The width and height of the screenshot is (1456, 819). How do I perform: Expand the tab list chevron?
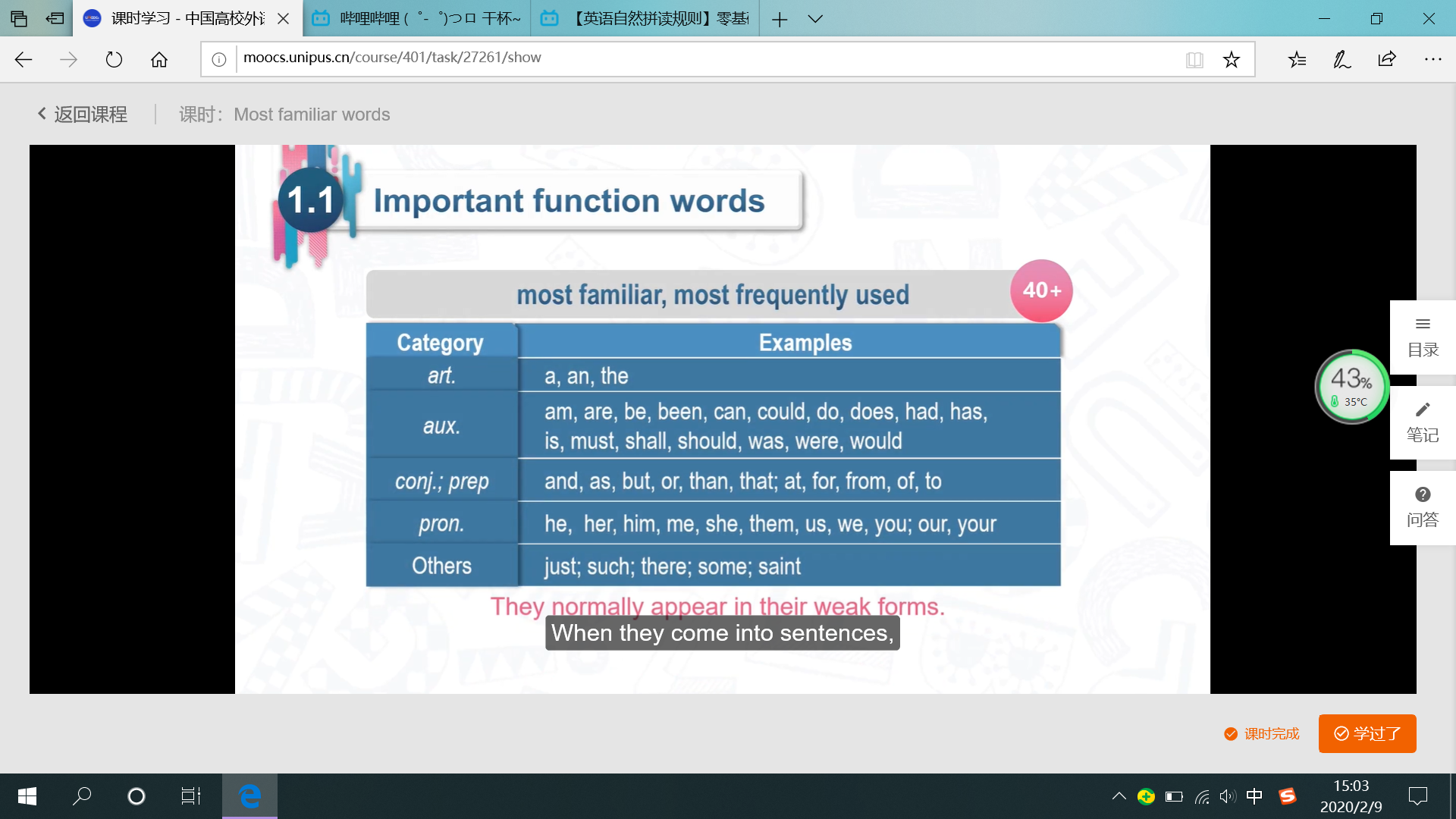pyautogui.click(x=815, y=19)
